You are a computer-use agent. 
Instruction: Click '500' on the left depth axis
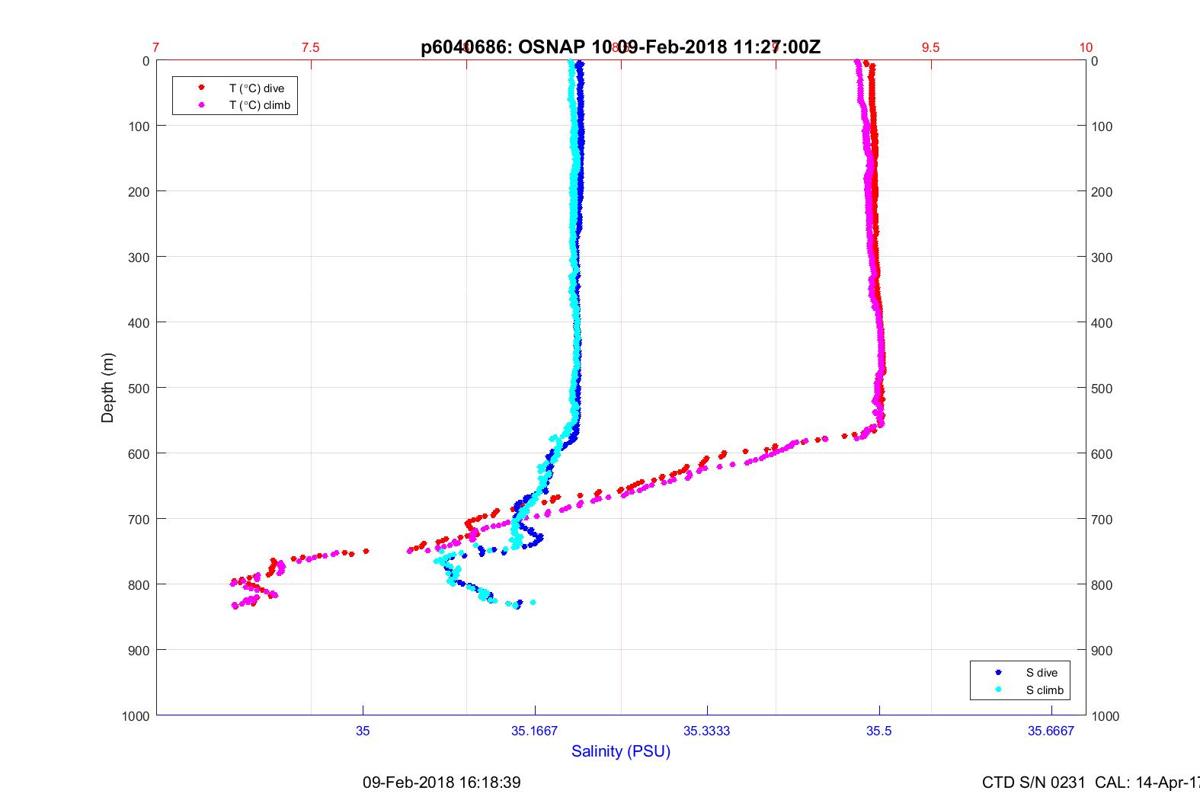point(138,388)
